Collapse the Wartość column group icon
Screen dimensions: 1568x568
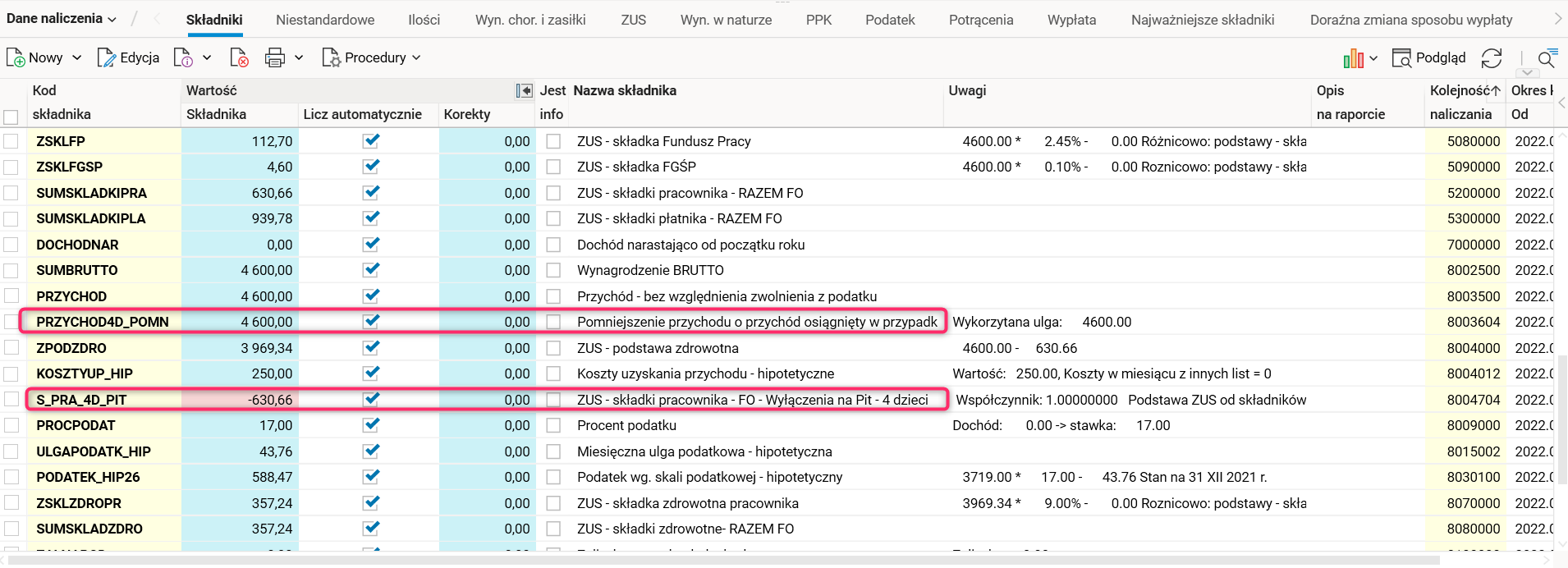[524, 91]
